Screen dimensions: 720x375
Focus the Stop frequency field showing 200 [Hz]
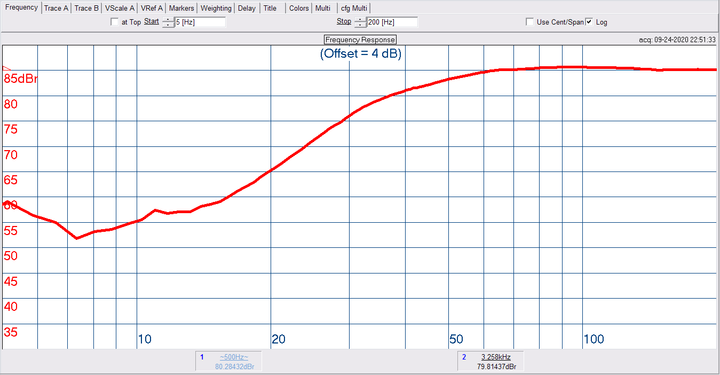tap(392, 22)
